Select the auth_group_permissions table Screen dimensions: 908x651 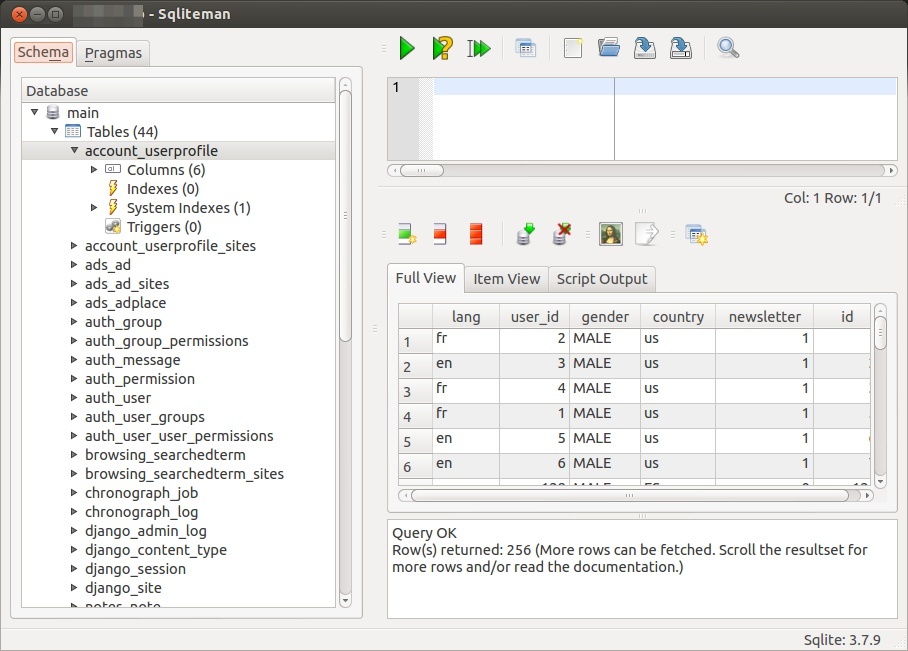point(166,341)
